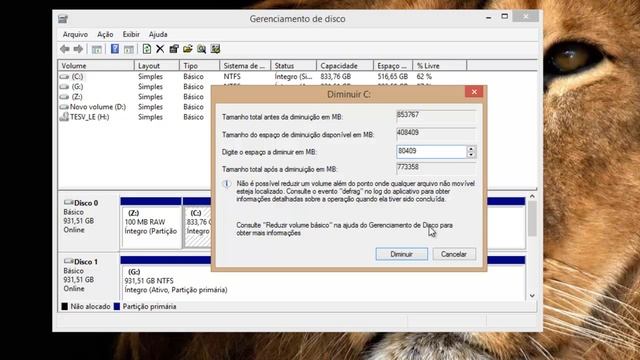640x360 pixels.
Task: Open the Ação menu
Action: point(105,35)
